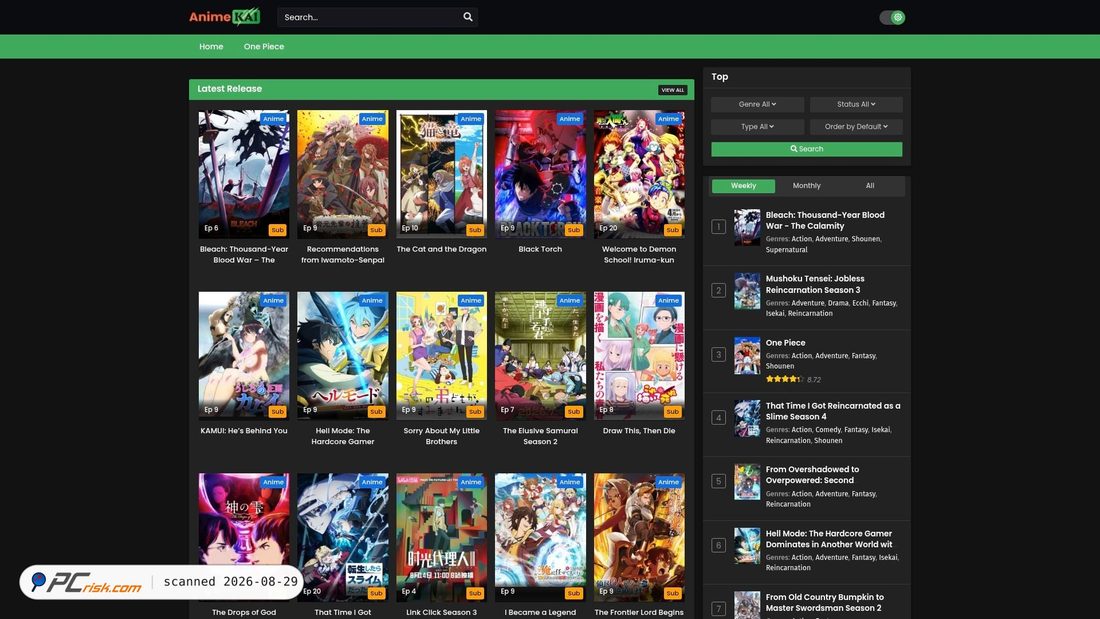Click Supernatural genre under Bleach ranking
The width and height of the screenshot is (1100, 619).
pos(786,250)
